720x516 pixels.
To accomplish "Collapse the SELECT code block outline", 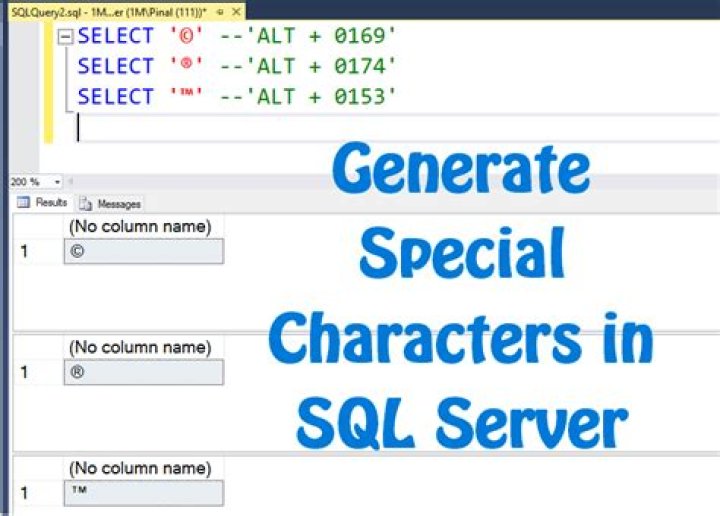I will coord(65,37).
